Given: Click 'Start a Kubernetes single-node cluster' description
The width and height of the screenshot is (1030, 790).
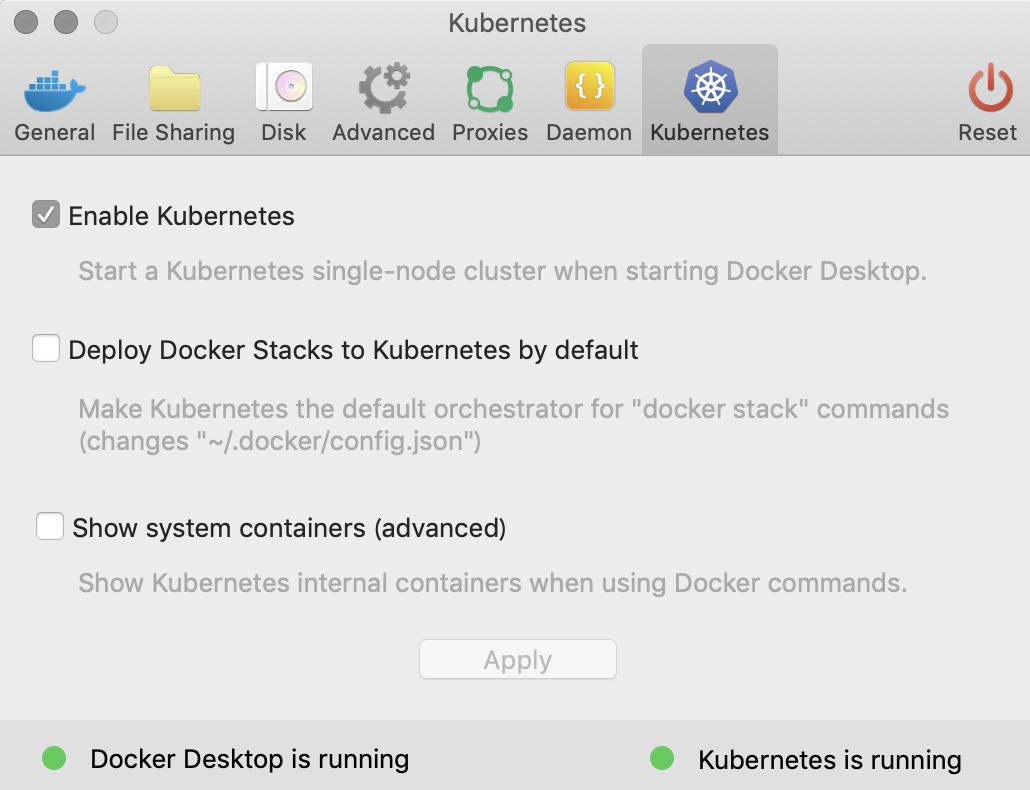Looking at the screenshot, I should click(503, 271).
